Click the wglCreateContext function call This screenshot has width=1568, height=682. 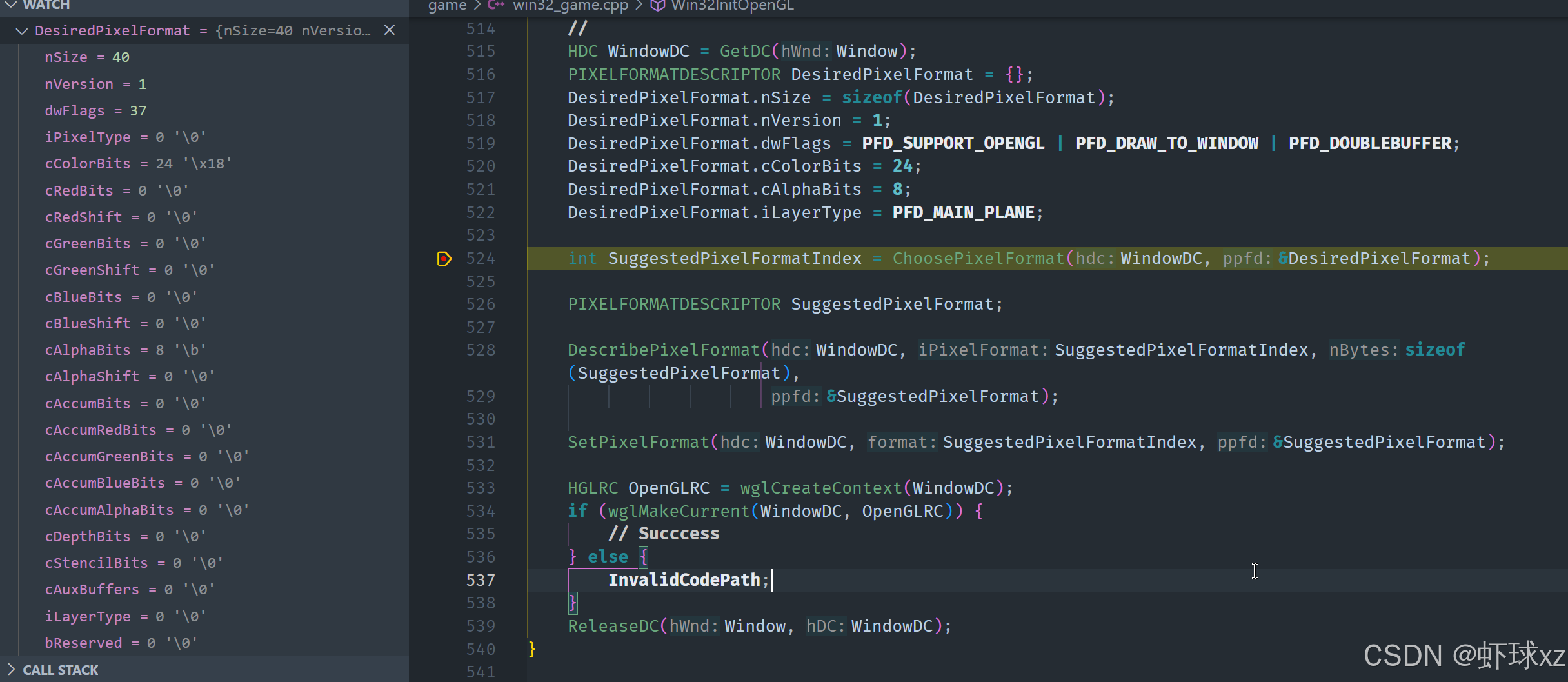coord(821,488)
